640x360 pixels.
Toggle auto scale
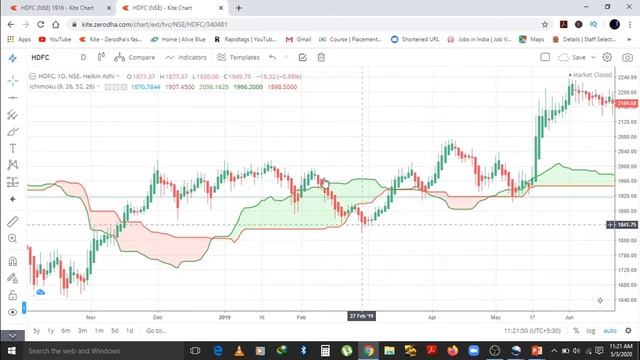610,331
